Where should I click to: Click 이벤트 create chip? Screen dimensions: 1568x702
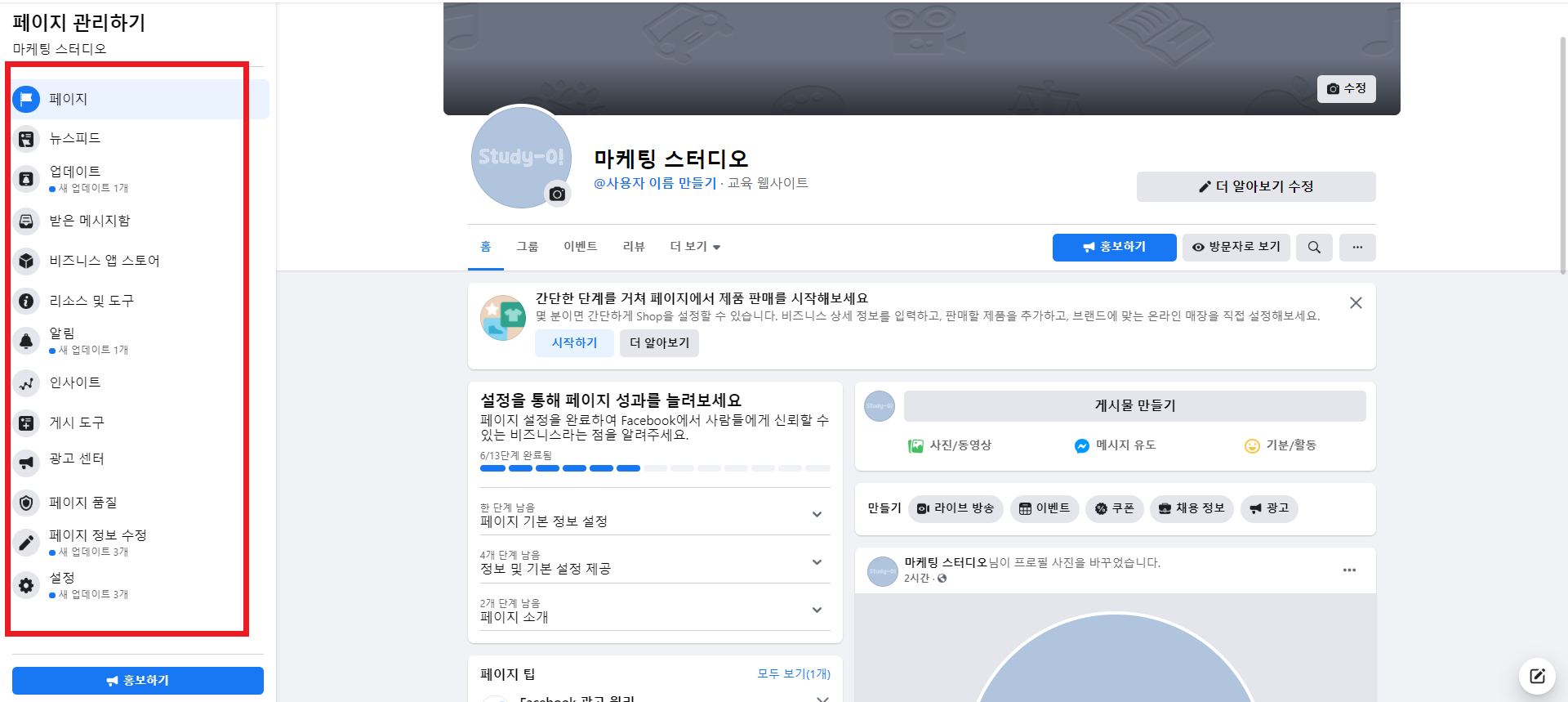tap(1045, 508)
